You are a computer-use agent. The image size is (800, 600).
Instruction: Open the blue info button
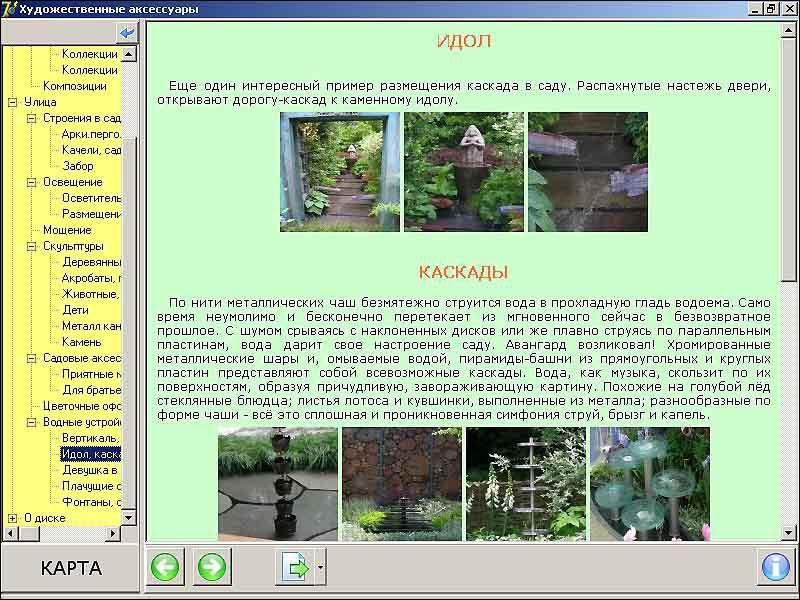776,567
